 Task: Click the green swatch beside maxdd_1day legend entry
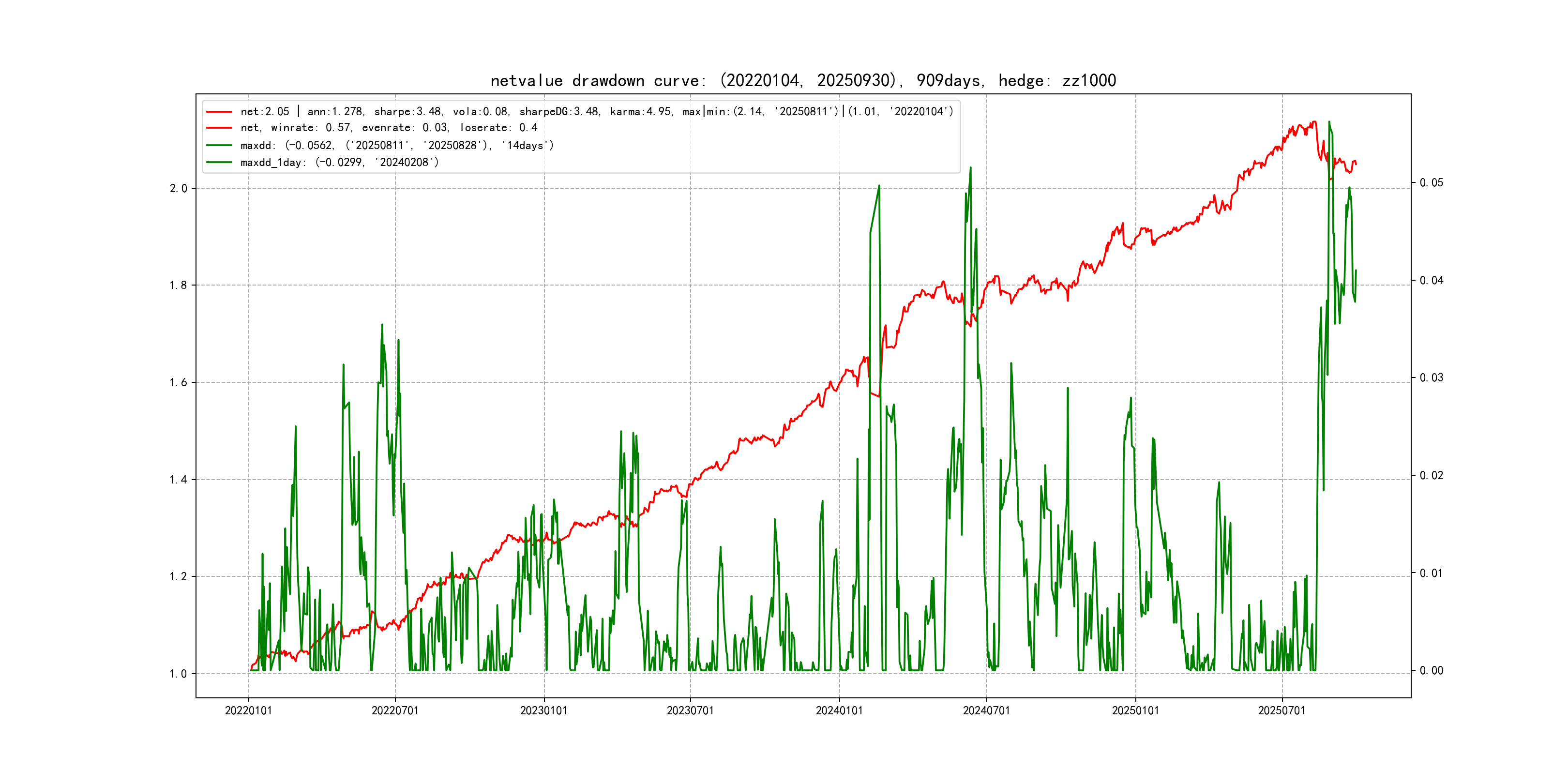tap(219, 163)
